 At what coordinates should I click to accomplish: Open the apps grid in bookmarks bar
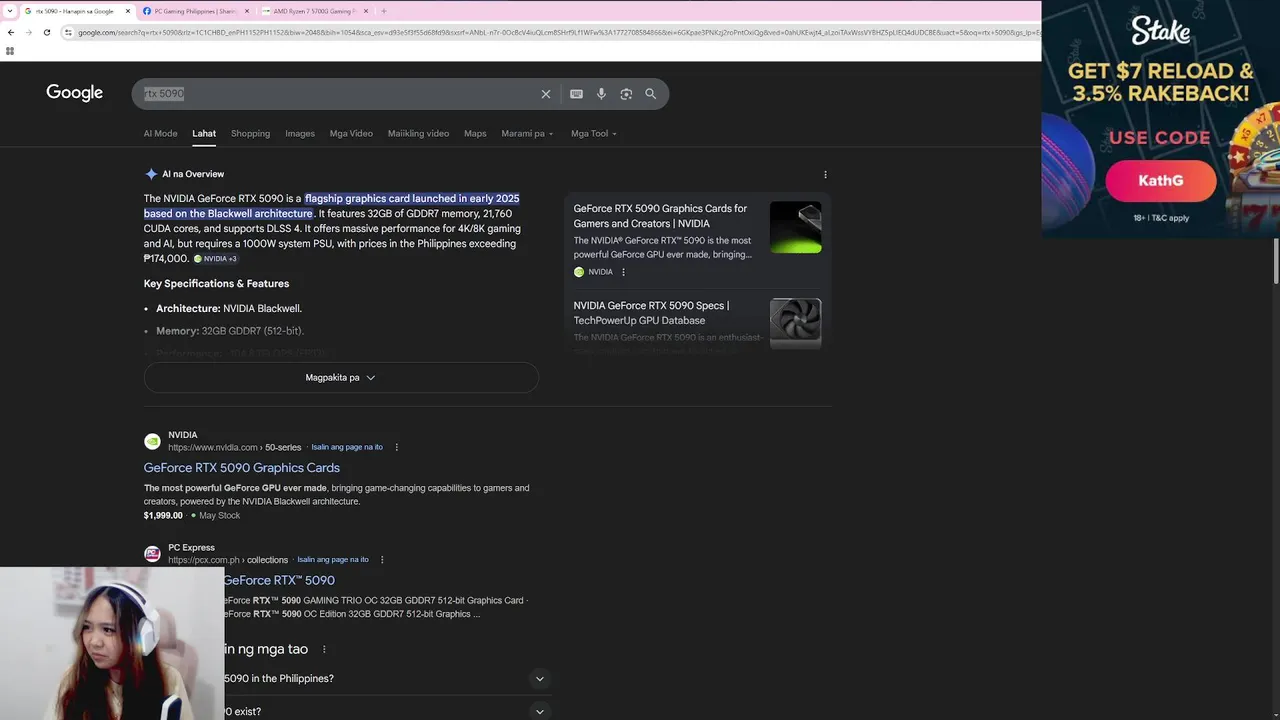point(10,50)
